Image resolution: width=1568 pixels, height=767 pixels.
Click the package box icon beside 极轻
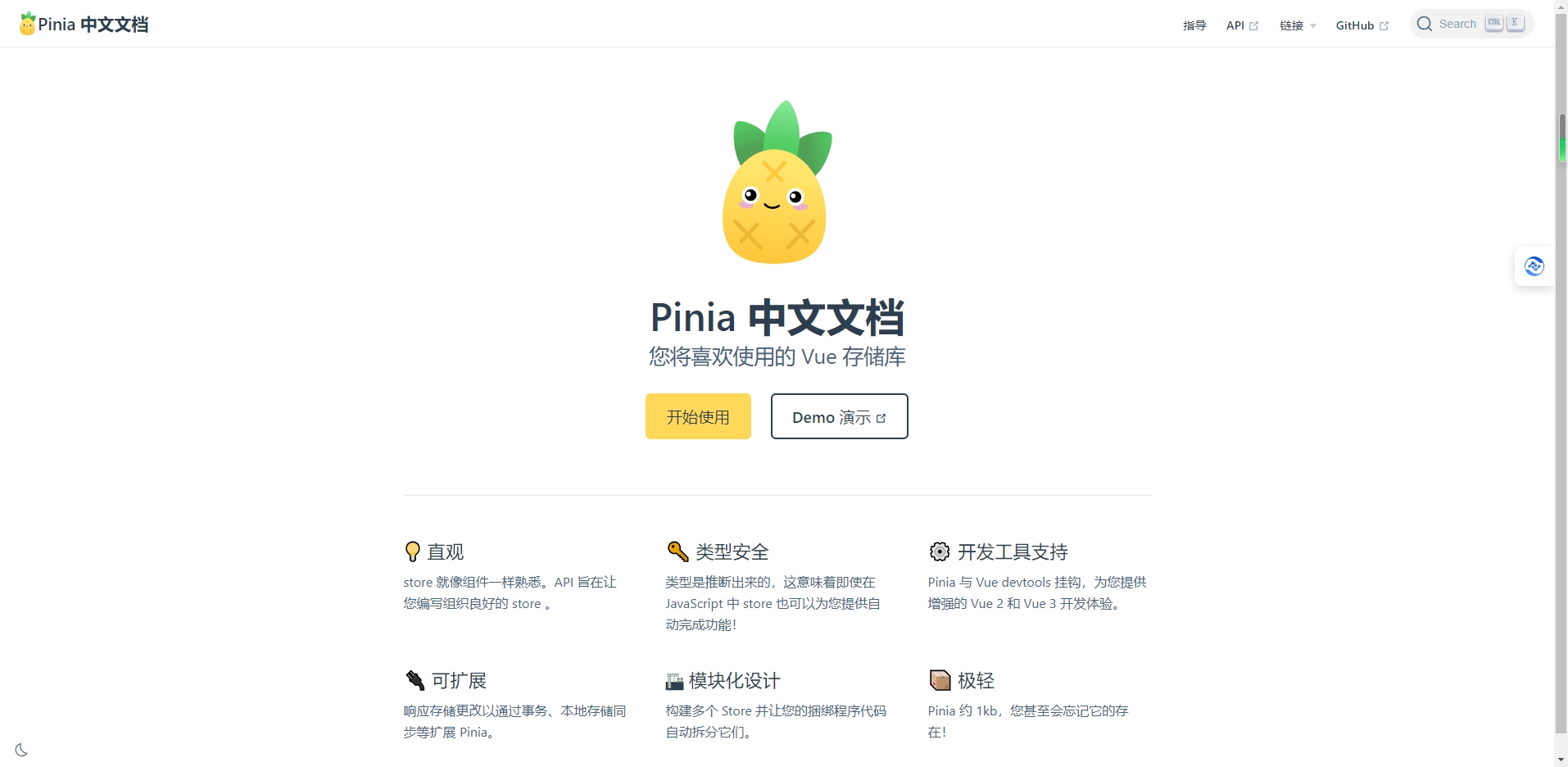tap(940, 680)
